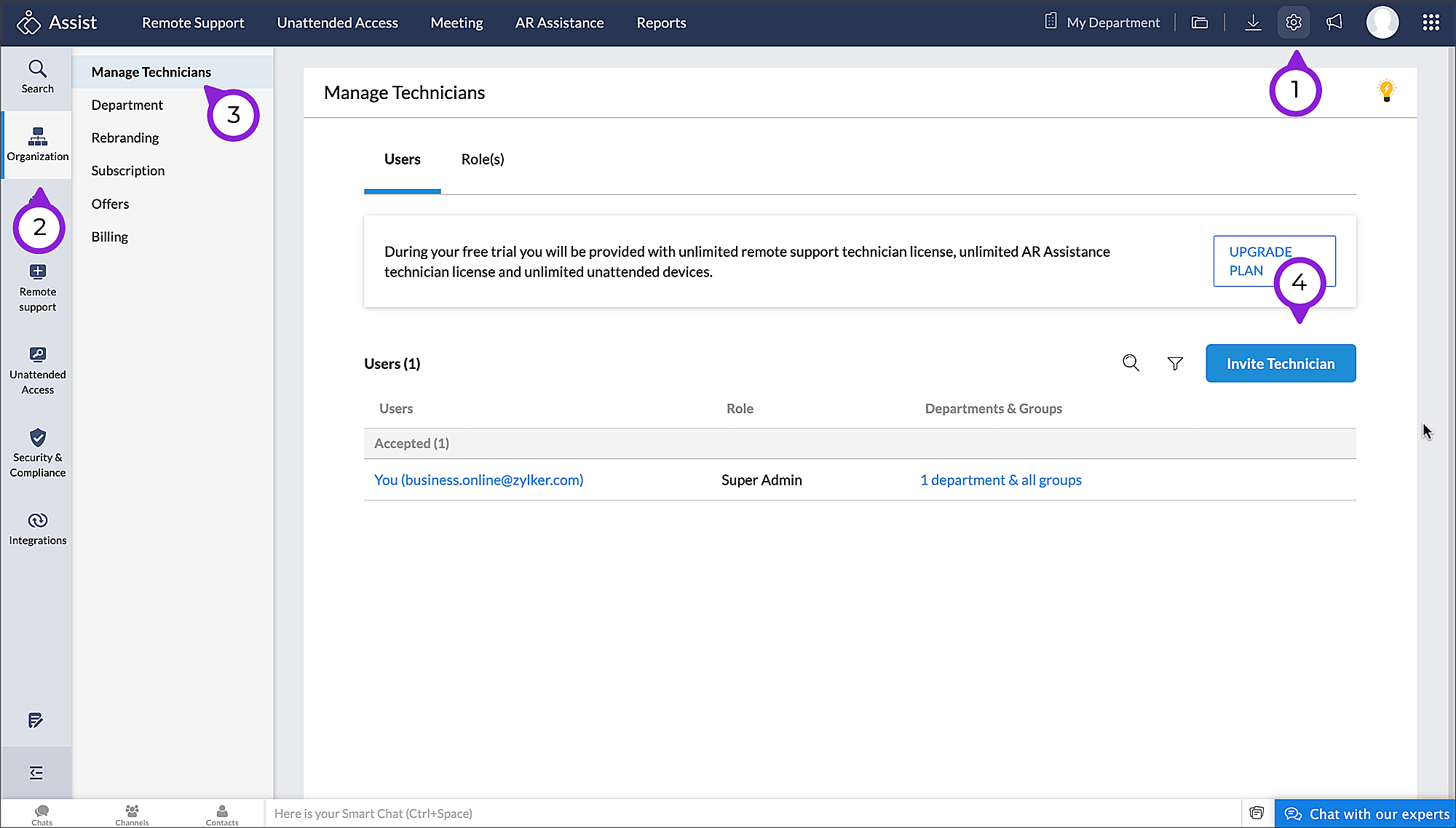
Task: Open the apps grid launcher icon
Action: pyautogui.click(x=1431, y=23)
